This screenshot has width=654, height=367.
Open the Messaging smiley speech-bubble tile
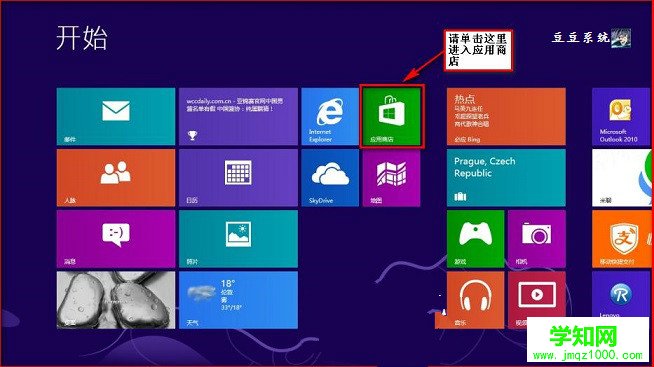[x=116, y=239]
